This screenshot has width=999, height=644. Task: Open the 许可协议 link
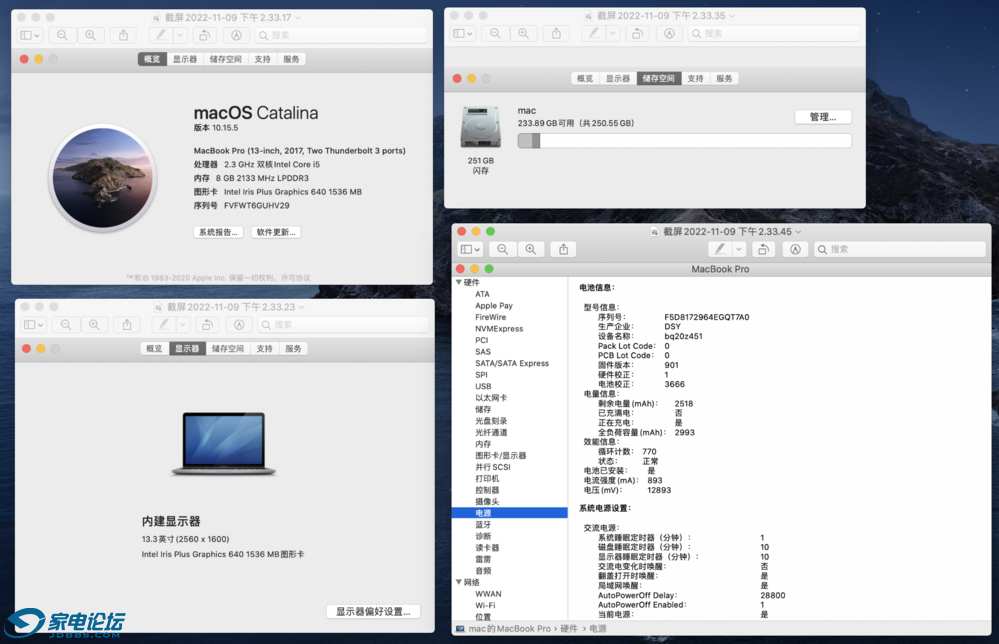[296, 278]
